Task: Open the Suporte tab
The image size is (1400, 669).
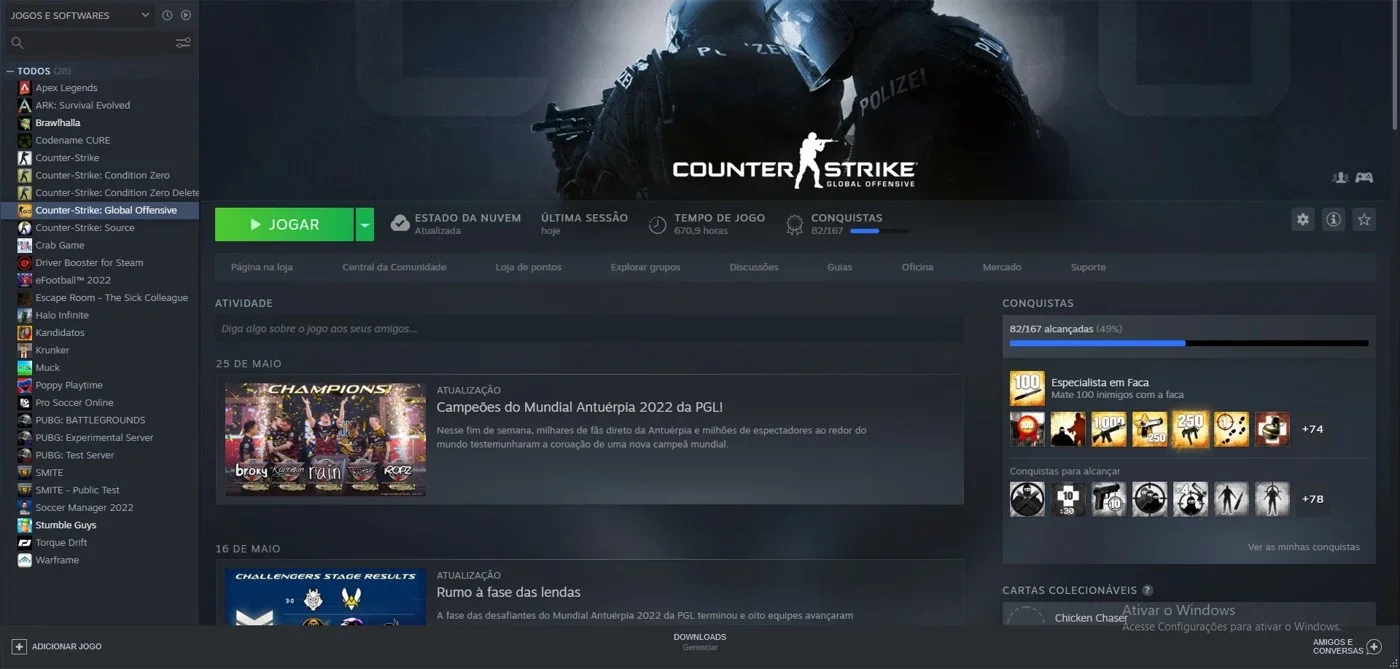Action: (1088, 267)
